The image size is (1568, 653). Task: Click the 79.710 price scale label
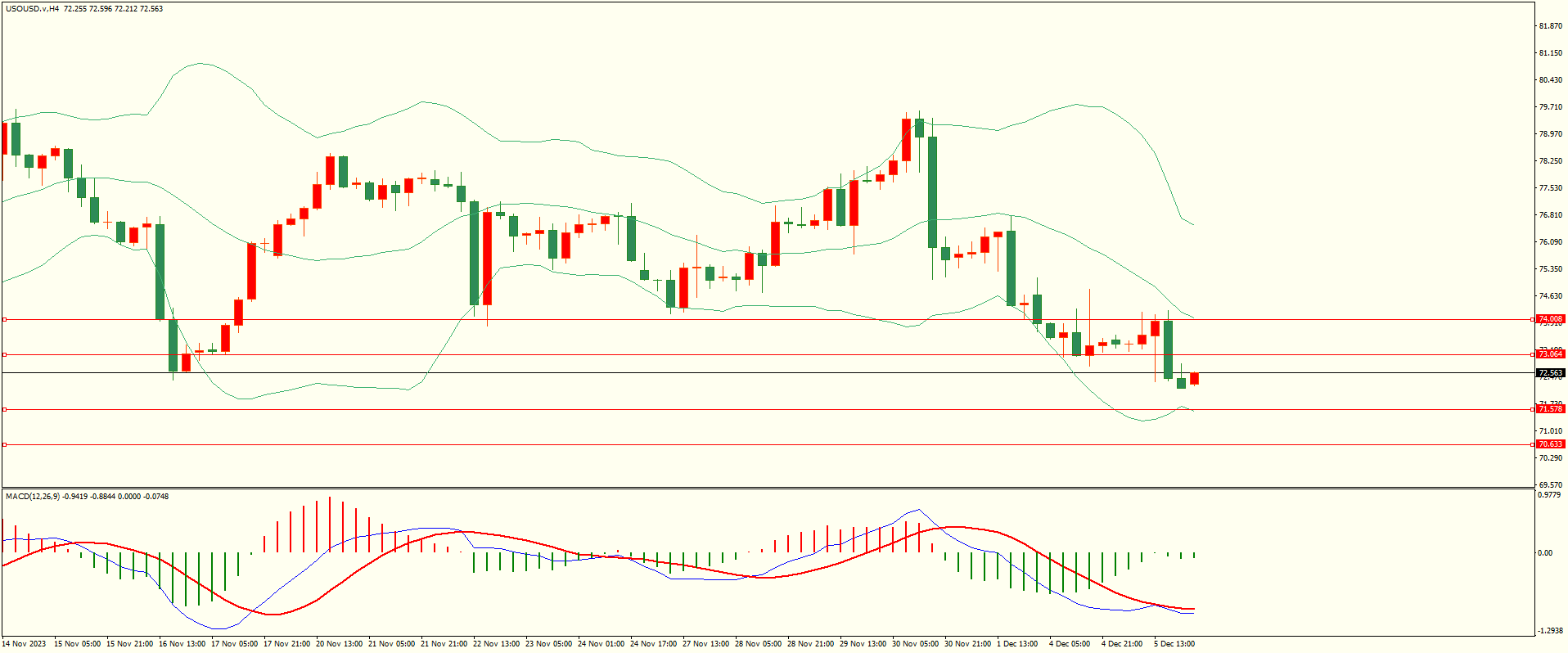[1550, 107]
